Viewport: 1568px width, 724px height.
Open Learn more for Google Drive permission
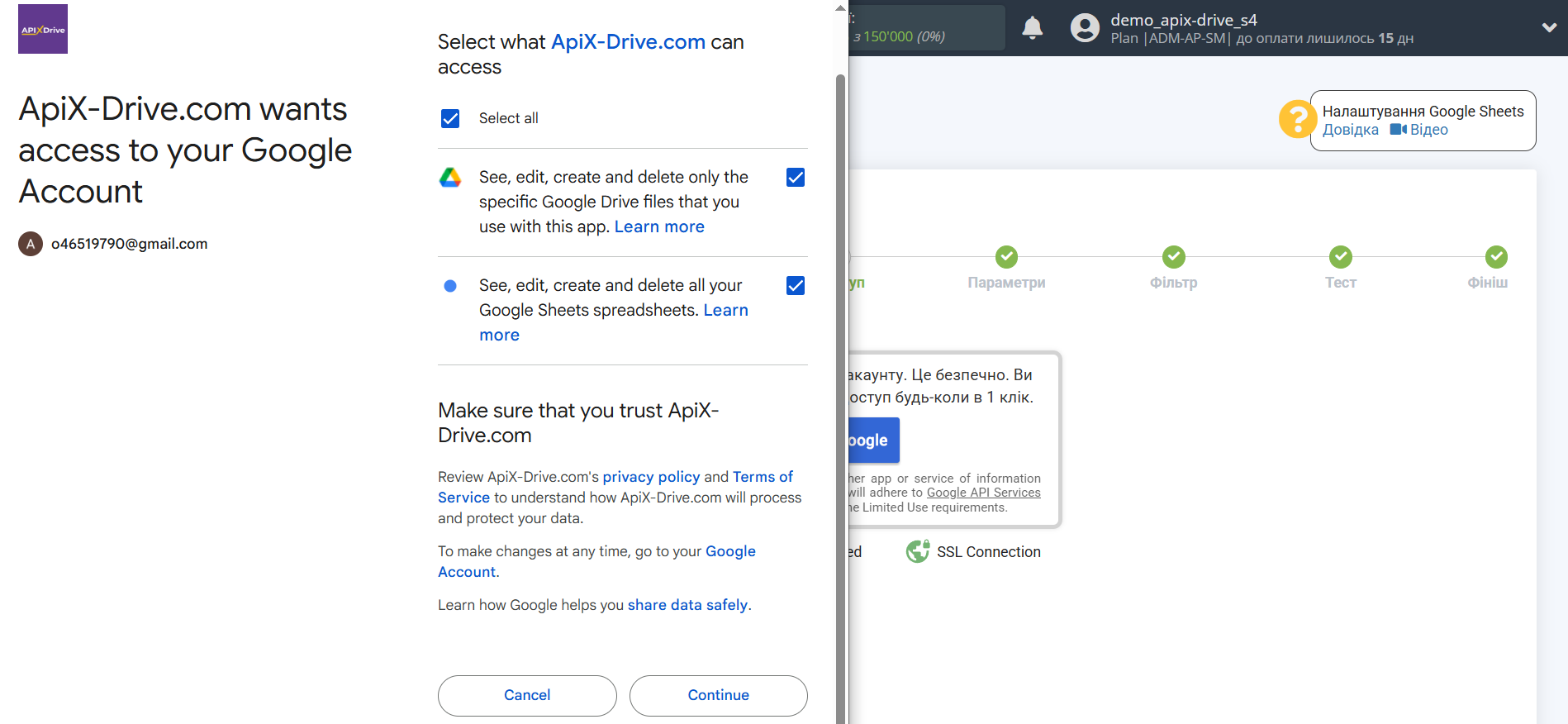[x=659, y=226]
